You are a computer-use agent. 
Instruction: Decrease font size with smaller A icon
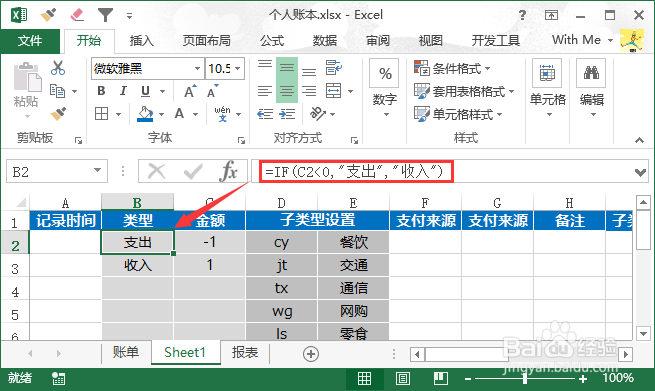[212, 91]
